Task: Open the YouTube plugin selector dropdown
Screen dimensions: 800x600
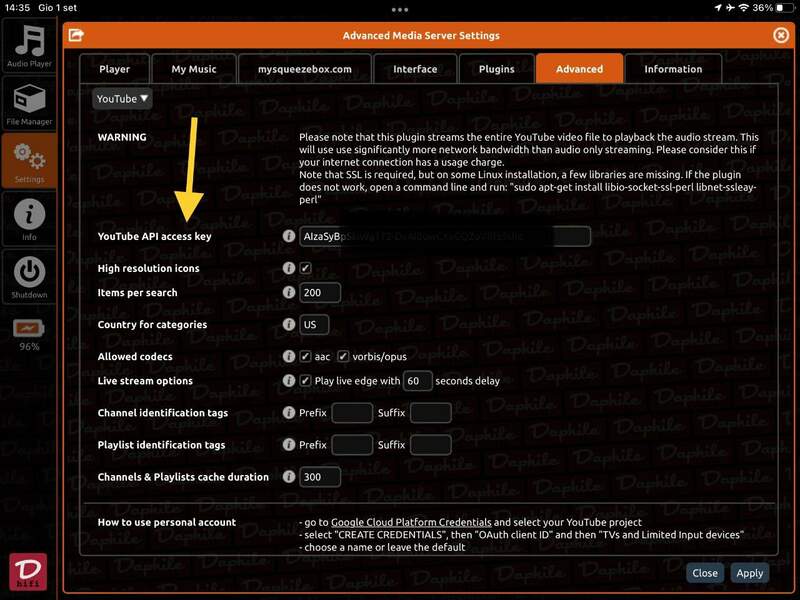Action: tap(122, 98)
